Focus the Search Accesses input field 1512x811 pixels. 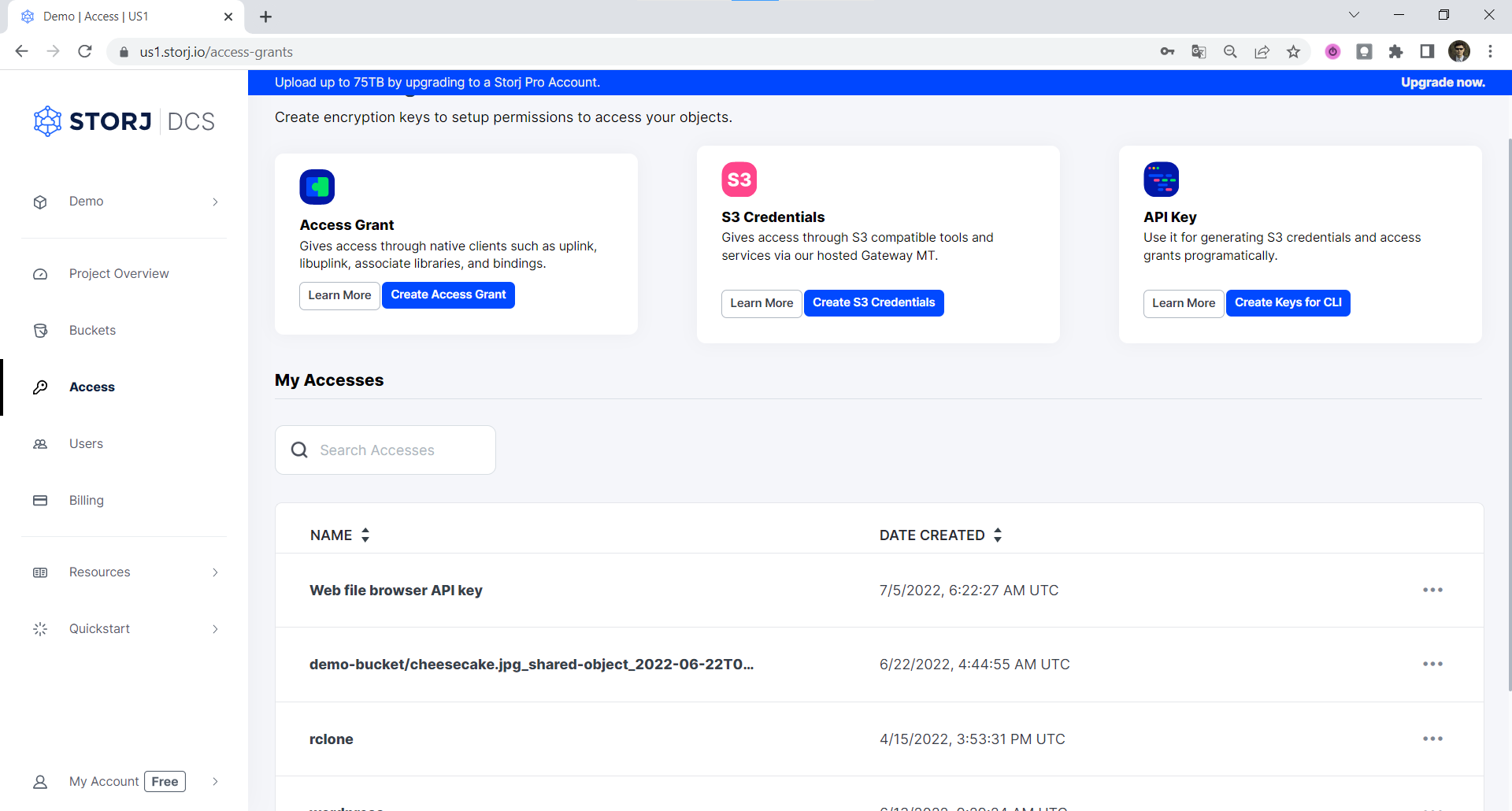pos(385,450)
